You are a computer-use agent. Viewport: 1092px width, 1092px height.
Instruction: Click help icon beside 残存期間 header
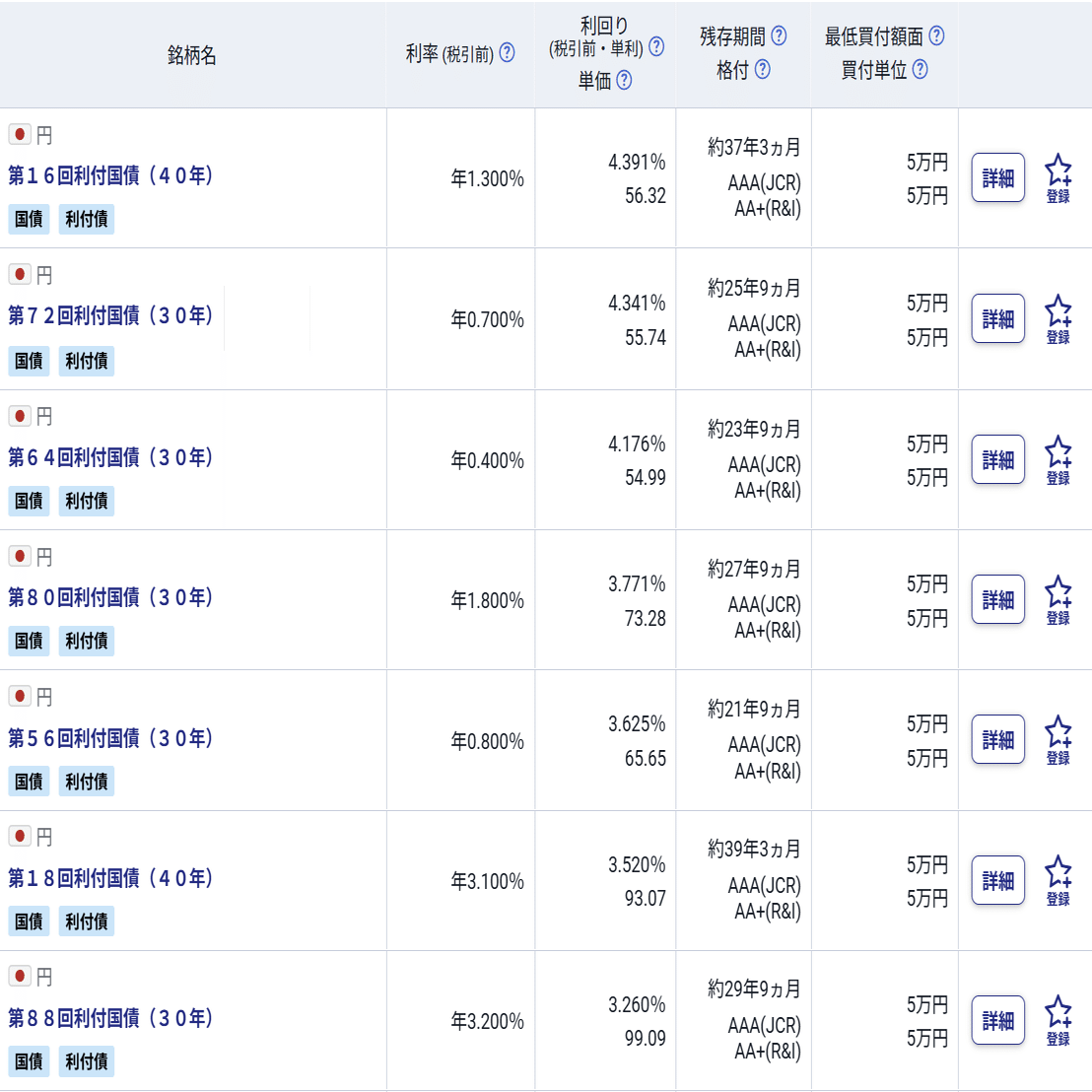tap(779, 35)
